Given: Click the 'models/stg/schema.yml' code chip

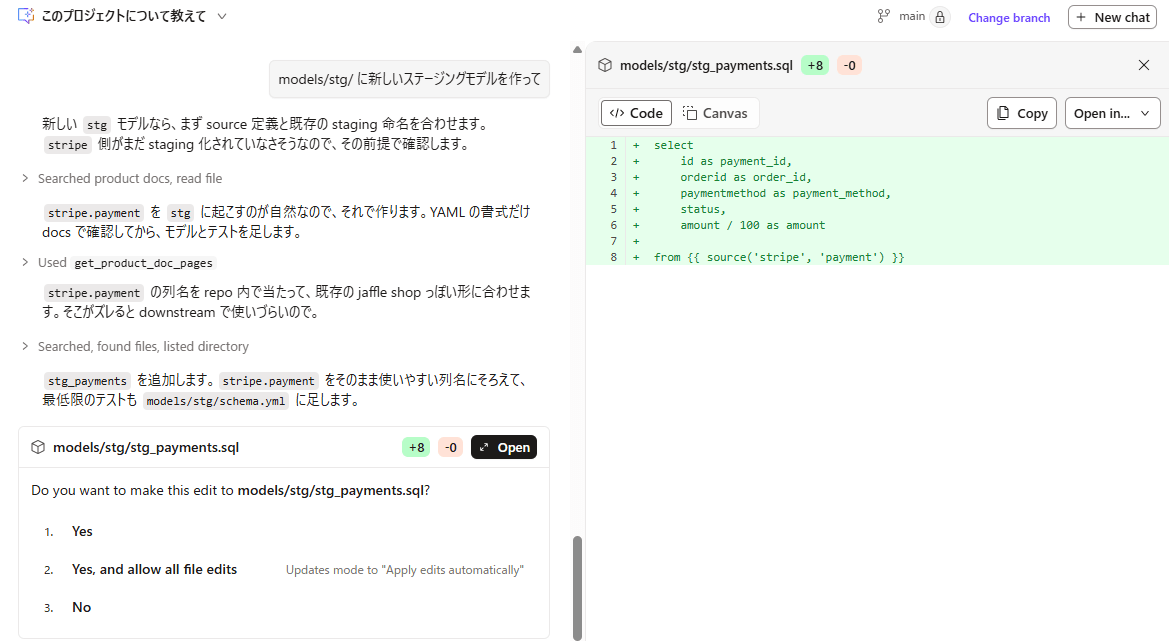Looking at the screenshot, I should point(215,401).
